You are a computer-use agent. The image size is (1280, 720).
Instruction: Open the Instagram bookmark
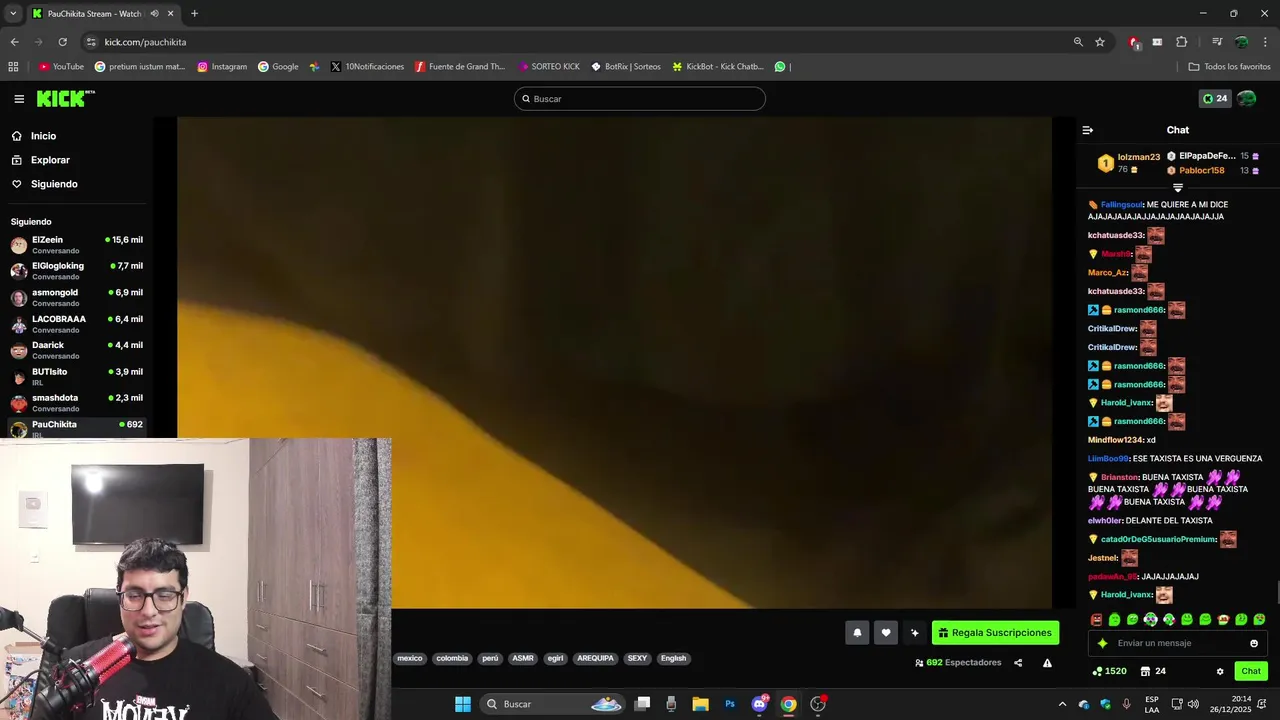[222, 67]
